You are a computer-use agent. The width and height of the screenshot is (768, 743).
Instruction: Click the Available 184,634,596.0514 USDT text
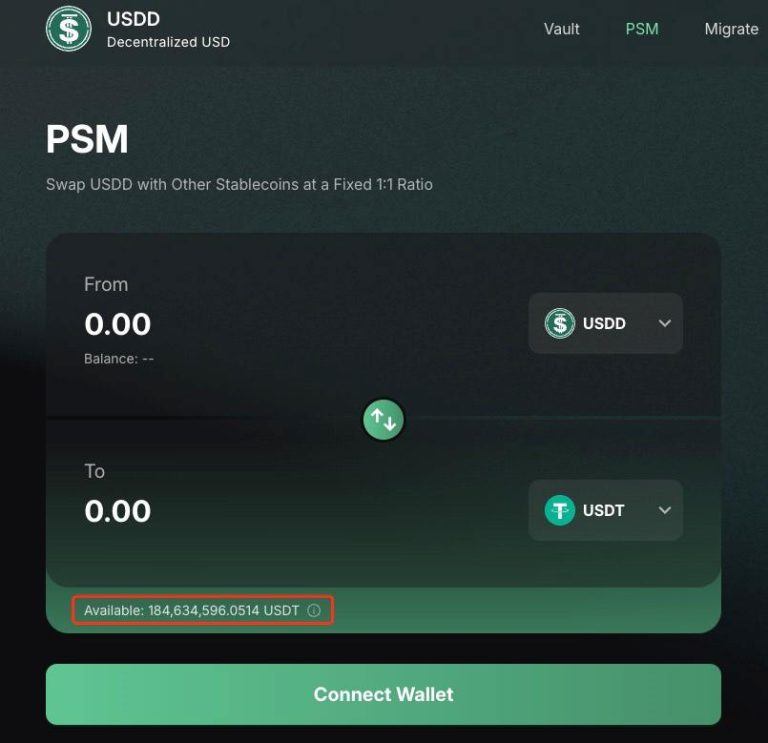pyautogui.click(x=191, y=610)
